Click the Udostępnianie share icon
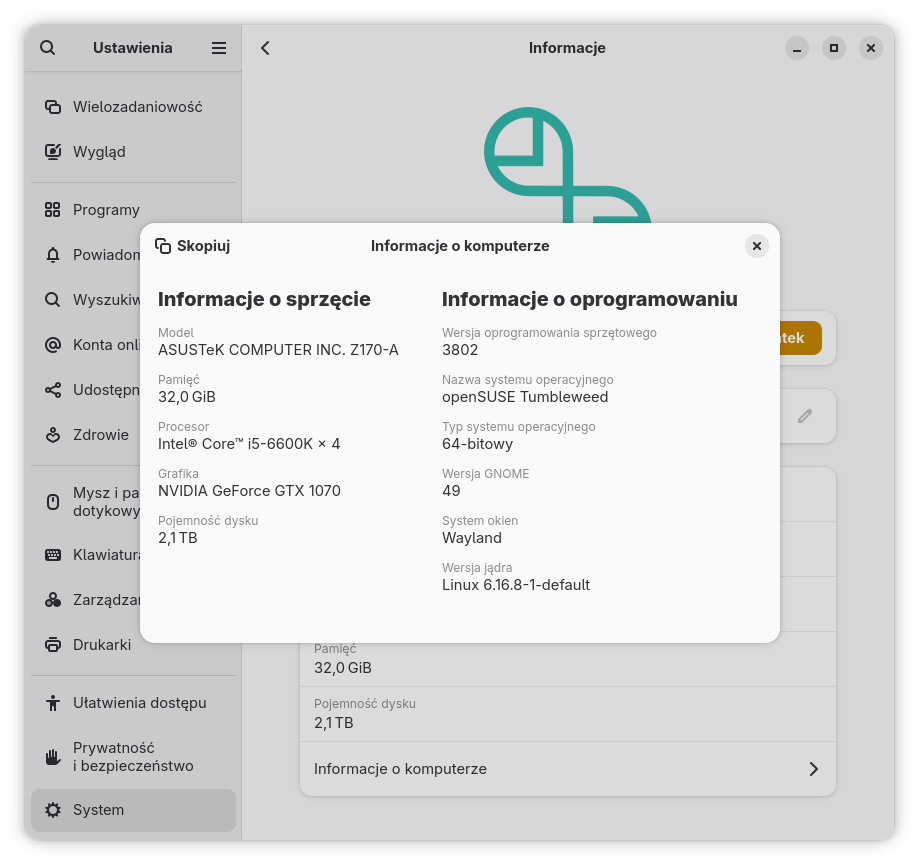 53,390
